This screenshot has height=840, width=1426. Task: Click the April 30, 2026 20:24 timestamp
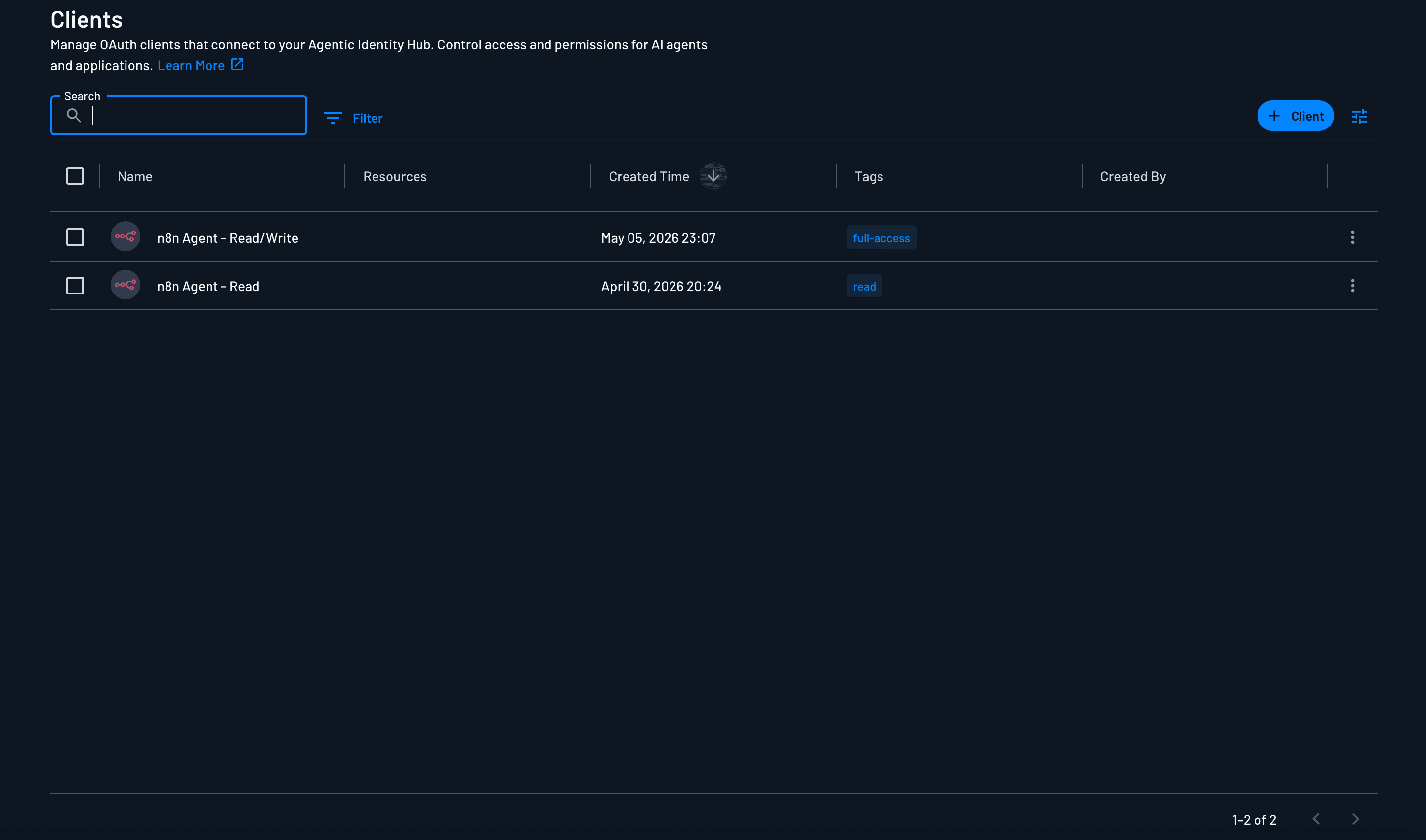[x=661, y=287]
